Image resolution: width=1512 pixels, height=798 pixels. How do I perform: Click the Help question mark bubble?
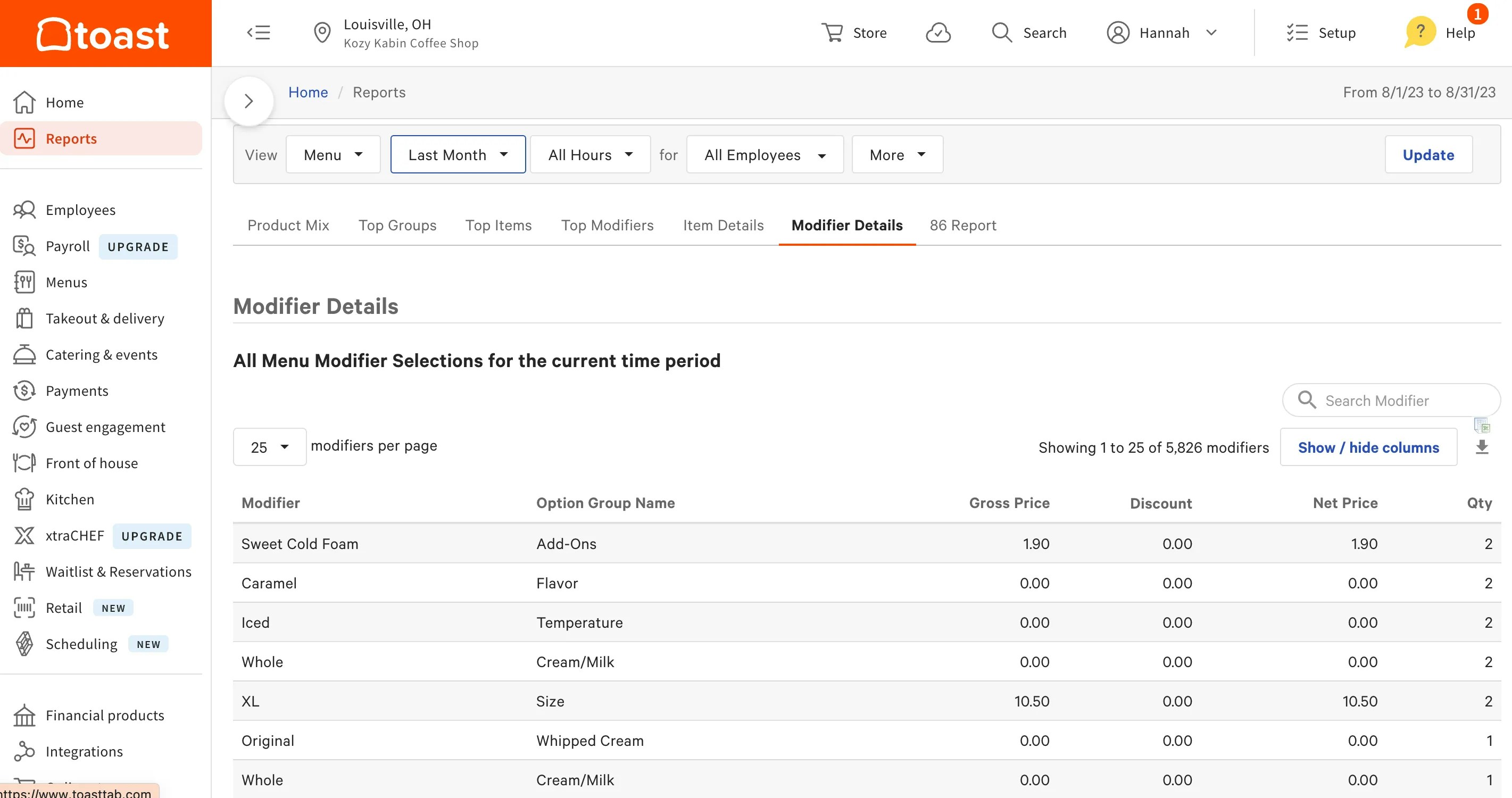pos(1420,32)
